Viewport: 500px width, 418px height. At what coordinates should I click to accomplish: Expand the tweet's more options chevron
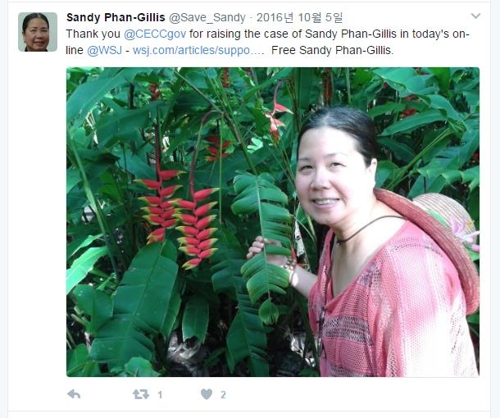(x=475, y=16)
